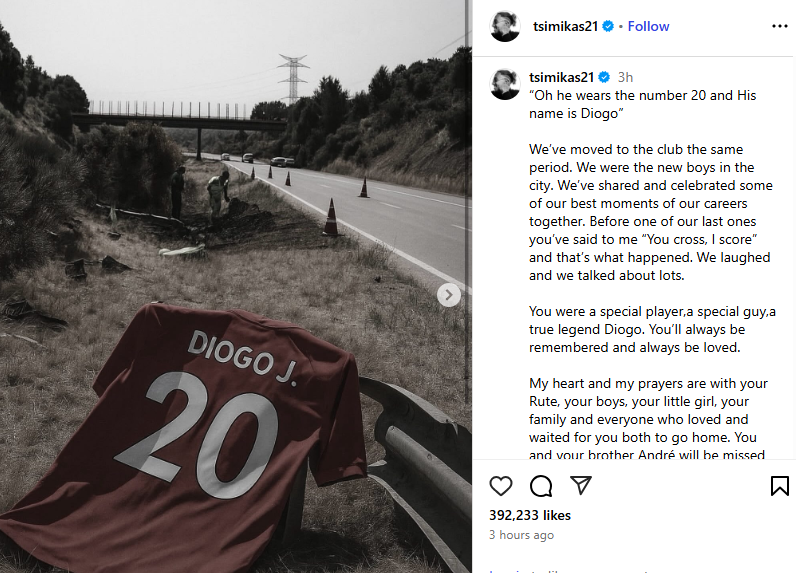Share post using paper plane icon
This screenshot has height=573, width=796.
[580, 486]
